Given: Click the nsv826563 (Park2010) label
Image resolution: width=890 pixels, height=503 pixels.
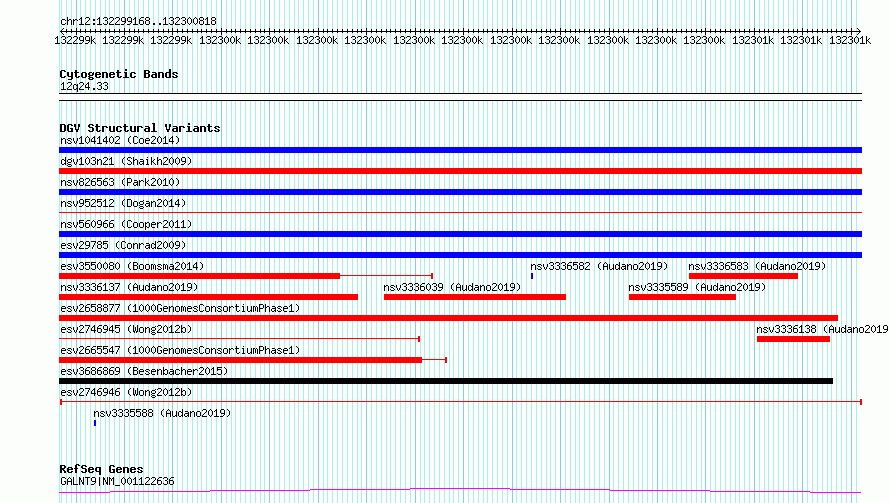Looking at the screenshot, I should 120,182.
